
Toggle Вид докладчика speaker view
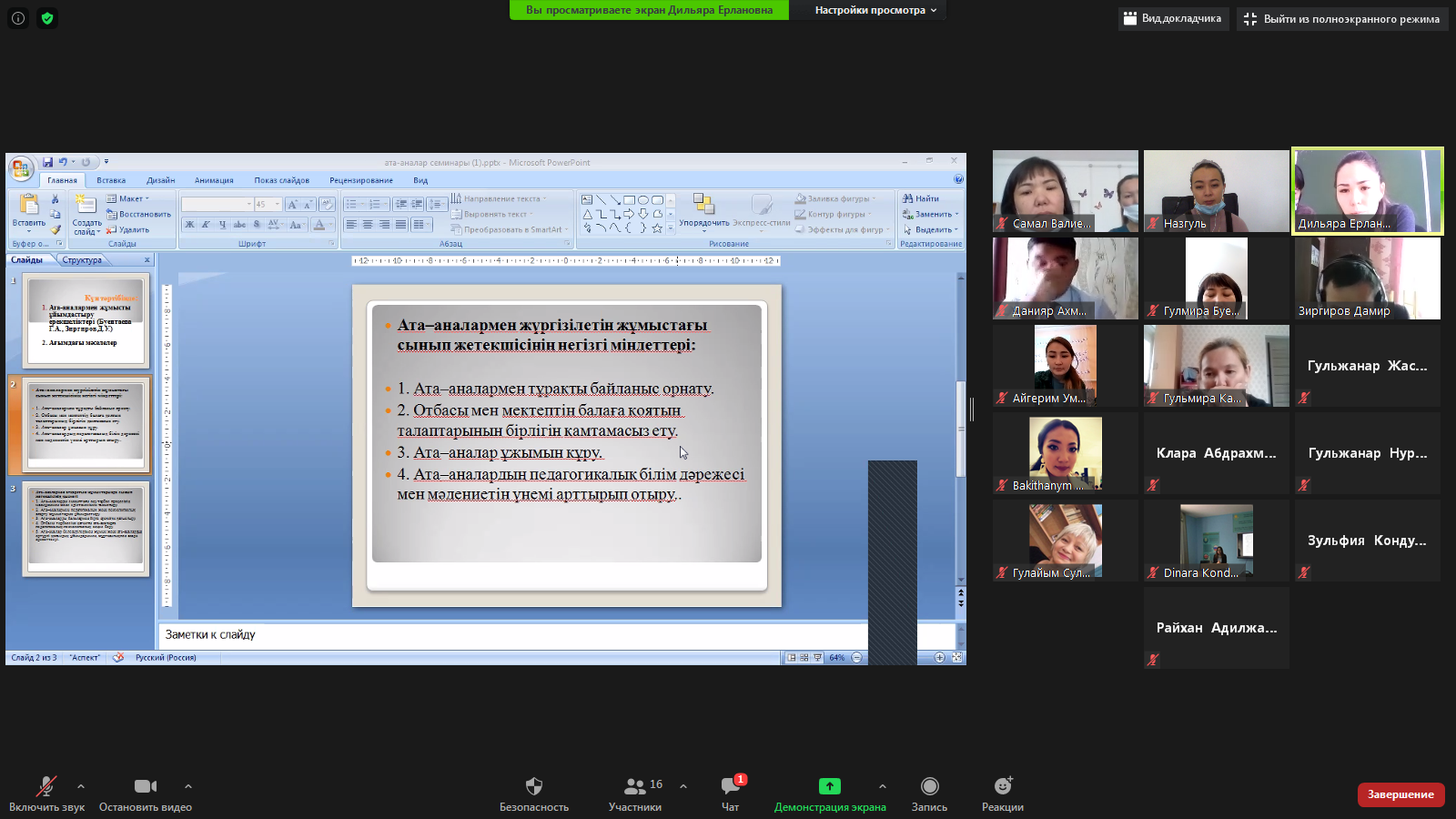click(x=1173, y=18)
